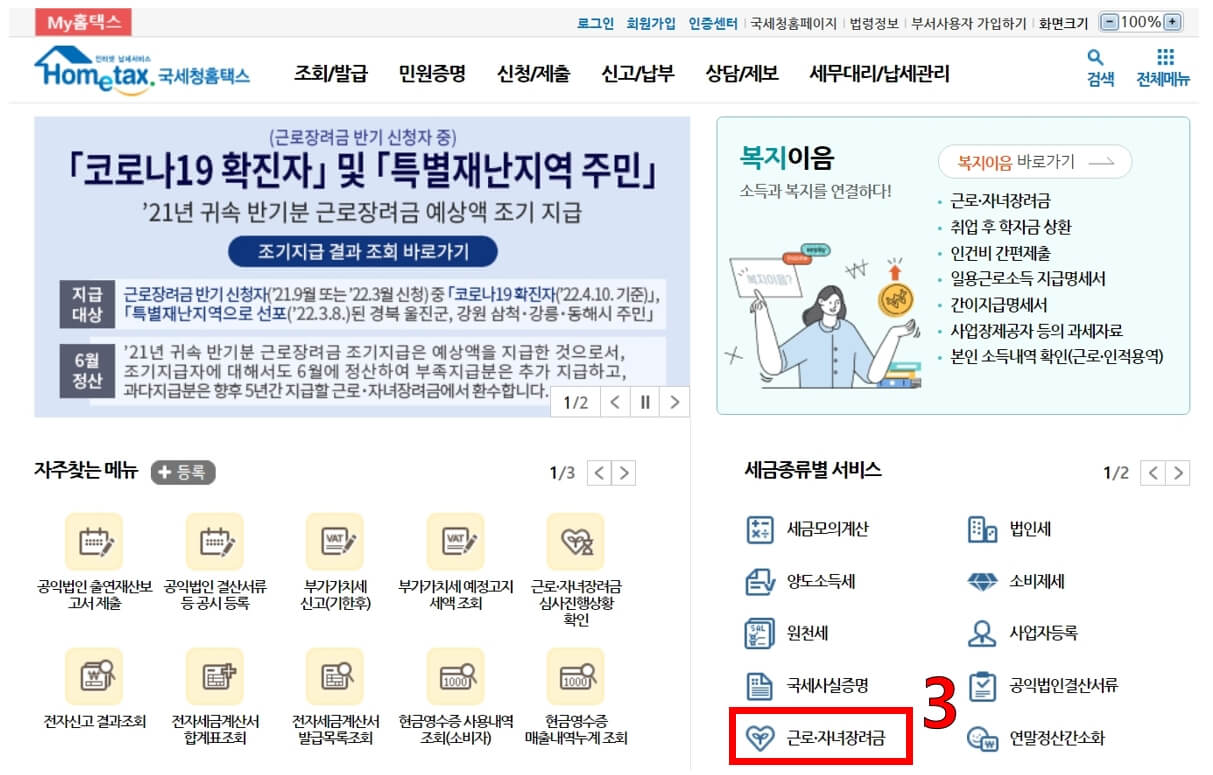The width and height of the screenshot is (1213, 775).
Task: Open the 신고/납부 menu
Action: pyautogui.click(x=638, y=73)
